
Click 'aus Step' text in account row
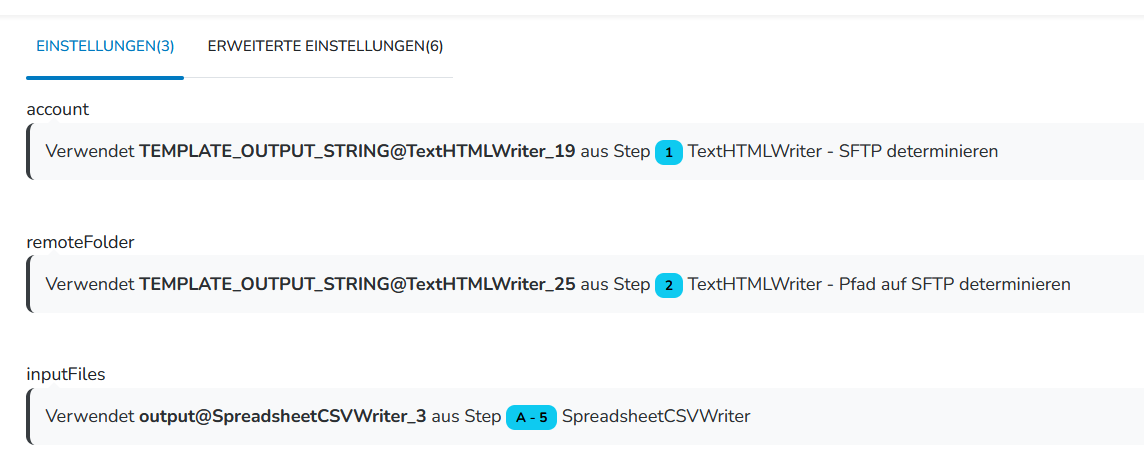(615, 152)
